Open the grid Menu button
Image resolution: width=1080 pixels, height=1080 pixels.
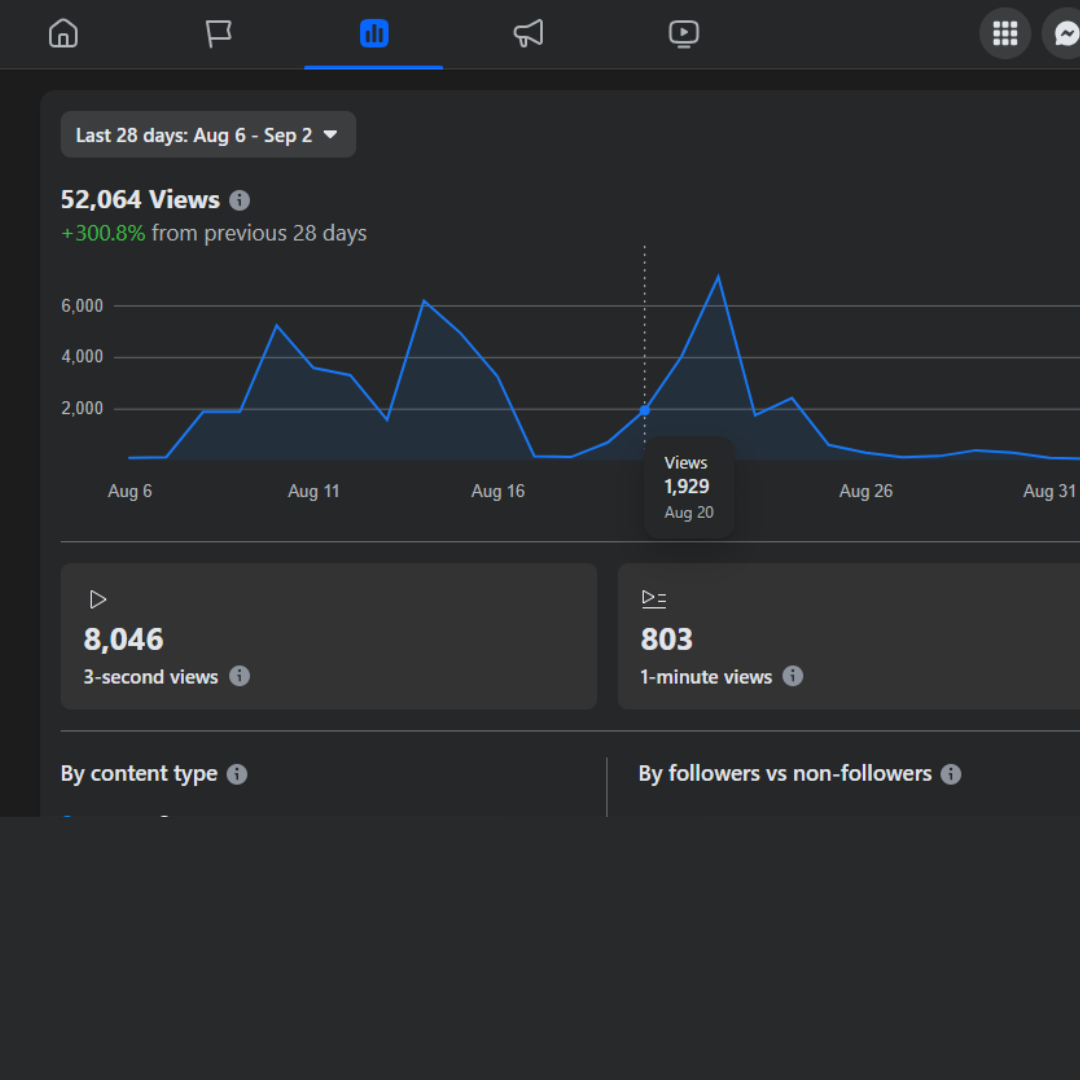point(1005,33)
